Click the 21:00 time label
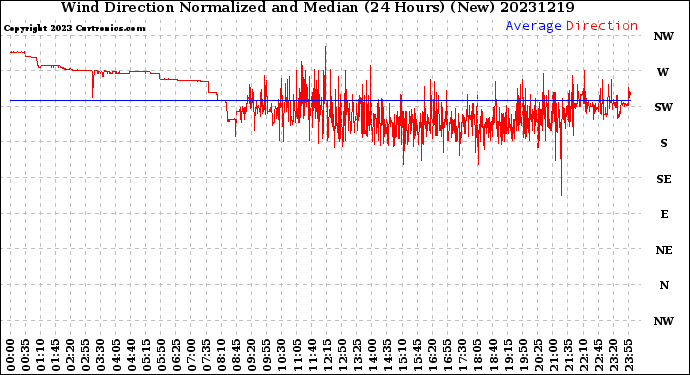Screen dimensions: 690x375 coord(553,355)
